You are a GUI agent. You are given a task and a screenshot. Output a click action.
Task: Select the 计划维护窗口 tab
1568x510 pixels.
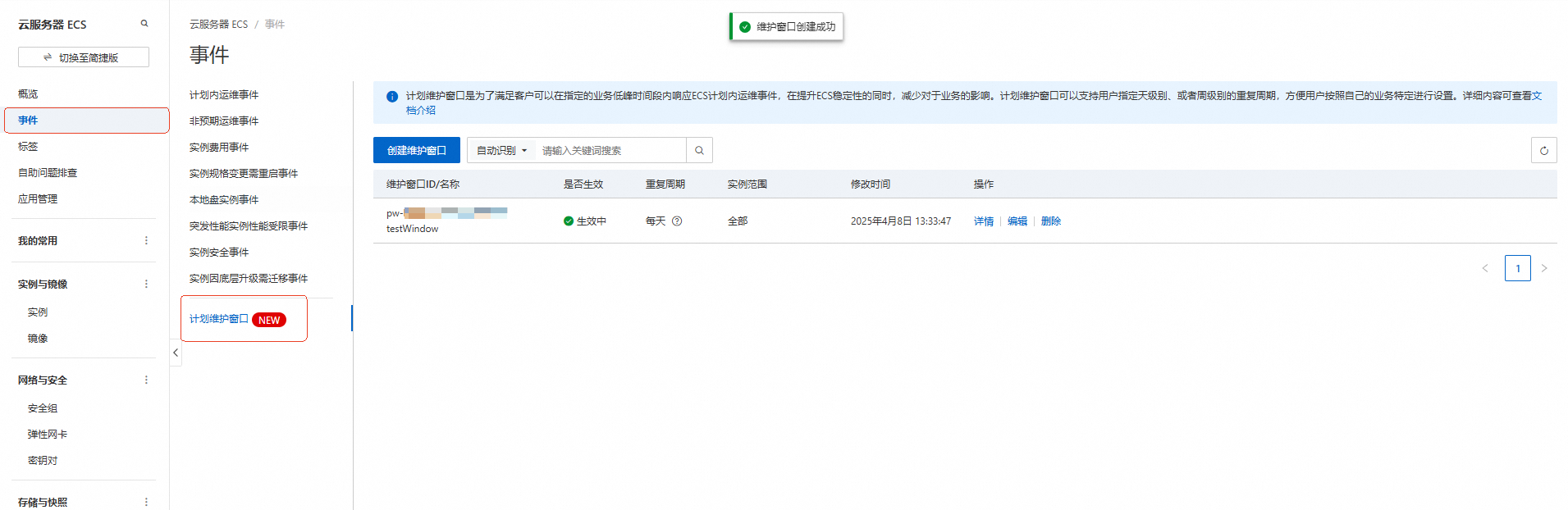(x=219, y=319)
